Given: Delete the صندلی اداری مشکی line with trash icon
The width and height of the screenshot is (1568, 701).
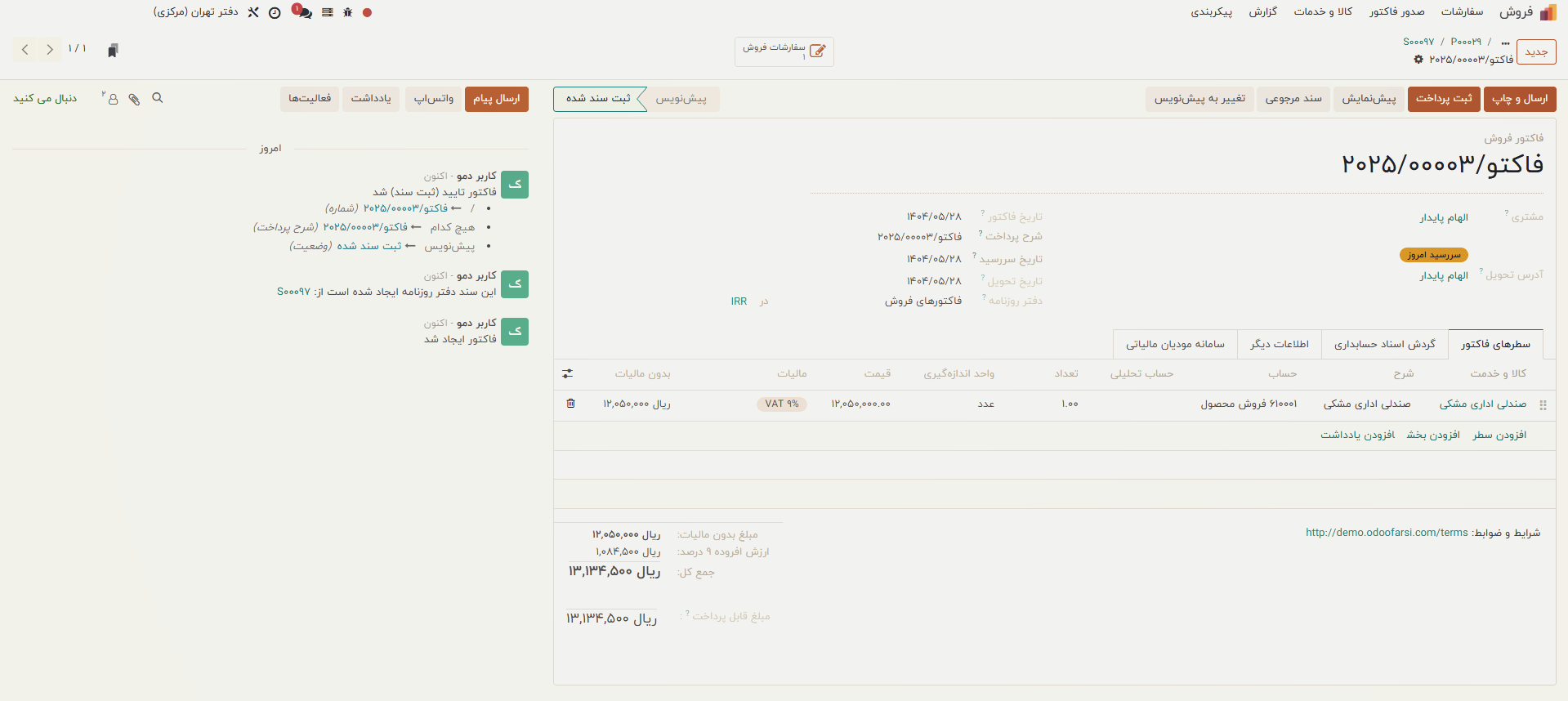Looking at the screenshot, I should [570, 404].
